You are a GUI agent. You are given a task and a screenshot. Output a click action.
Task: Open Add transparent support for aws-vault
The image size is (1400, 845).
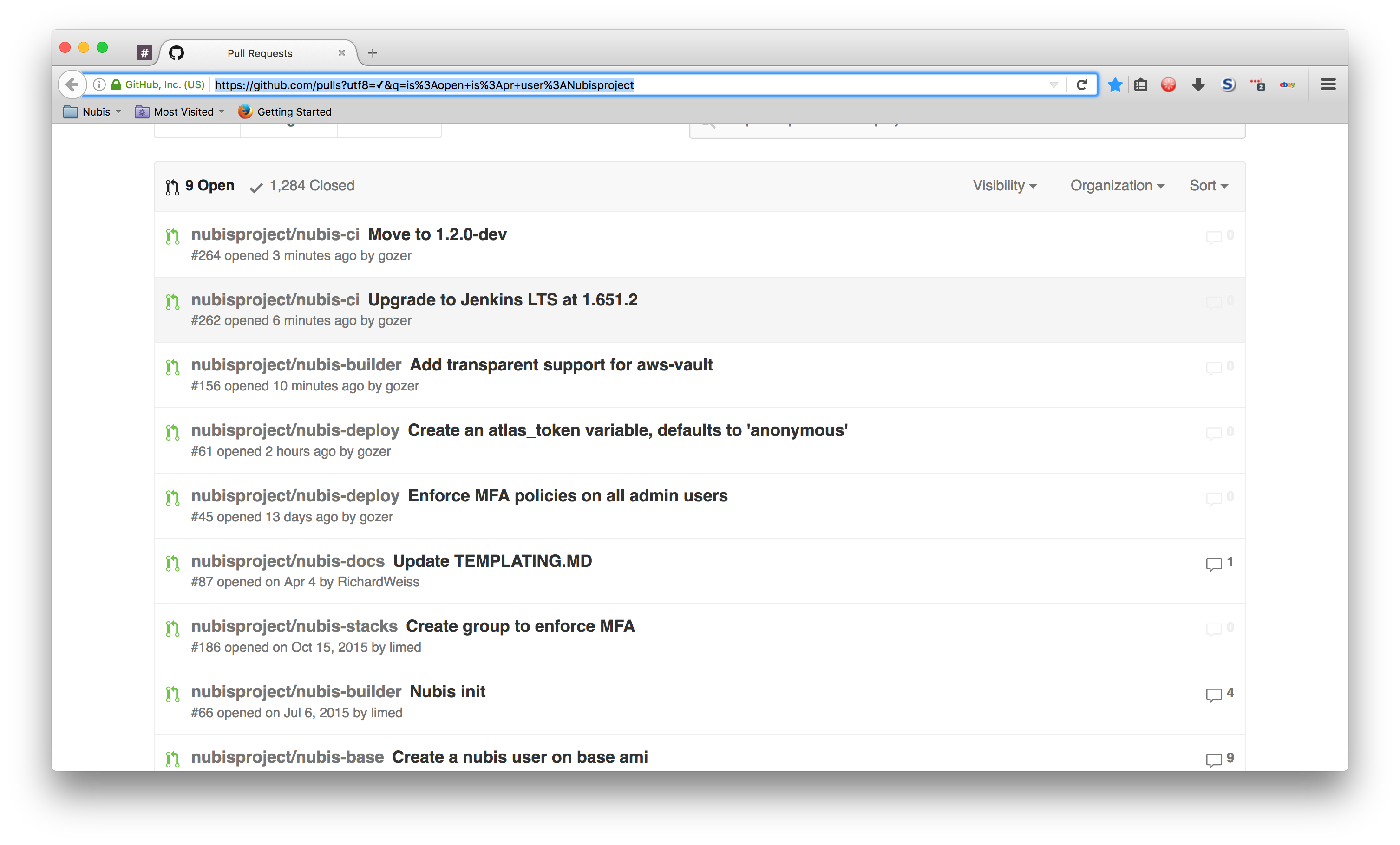(x=561, y=364)
